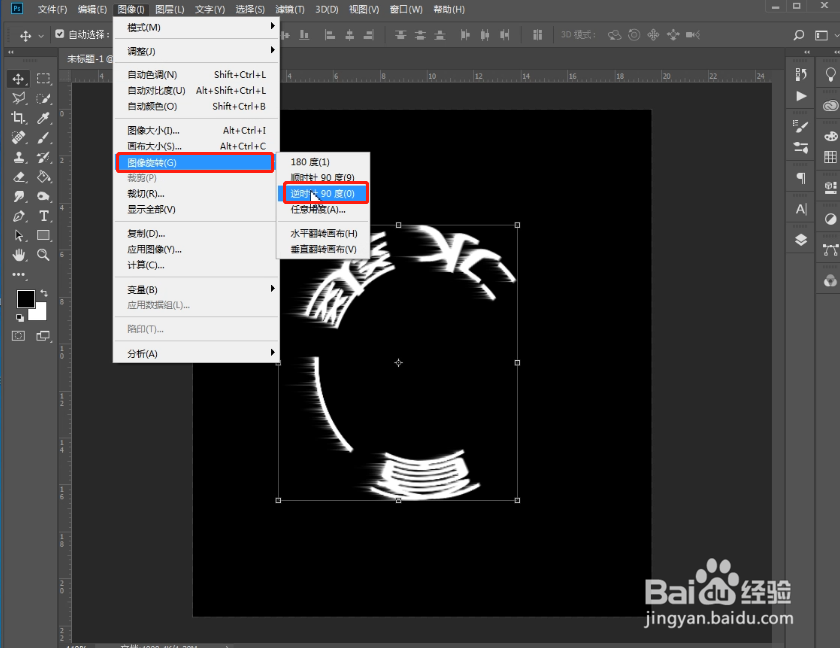Open the Channels panel icon
This screenshot has width=840, height=648.
click(830, 281)
